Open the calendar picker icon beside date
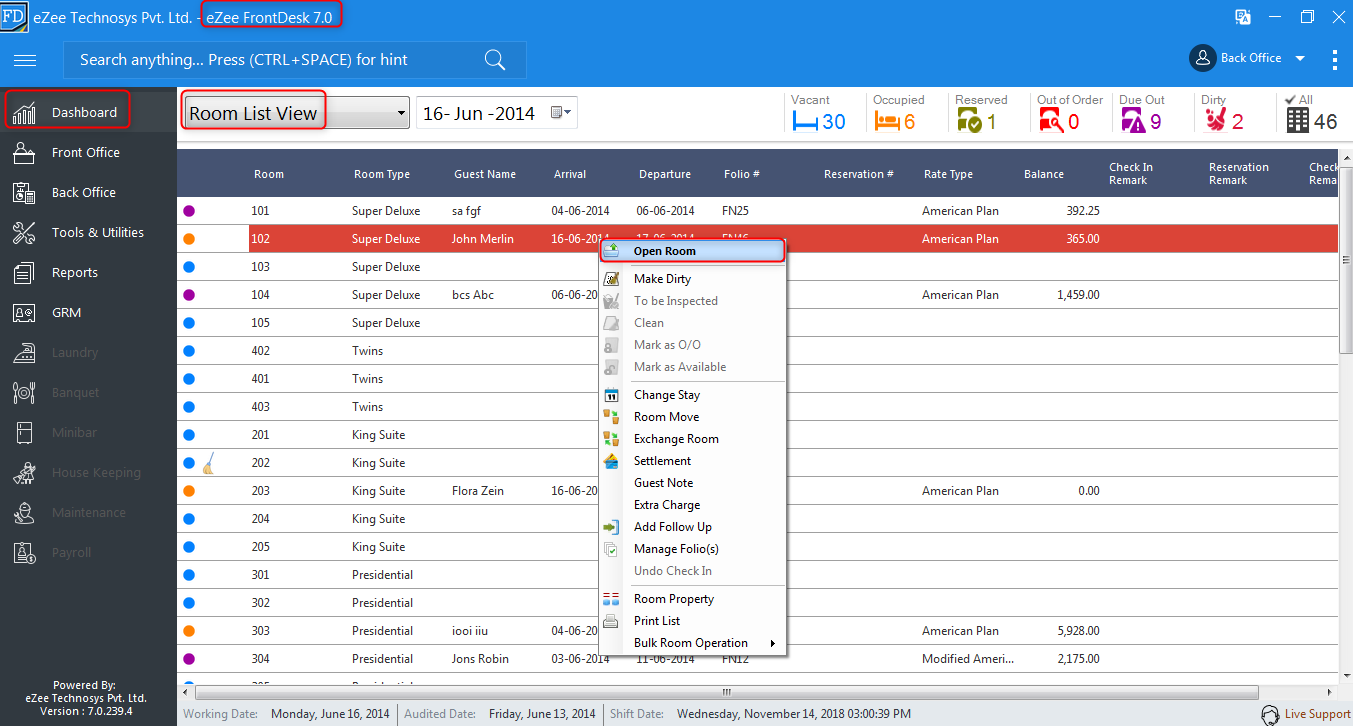 point(562,113)
